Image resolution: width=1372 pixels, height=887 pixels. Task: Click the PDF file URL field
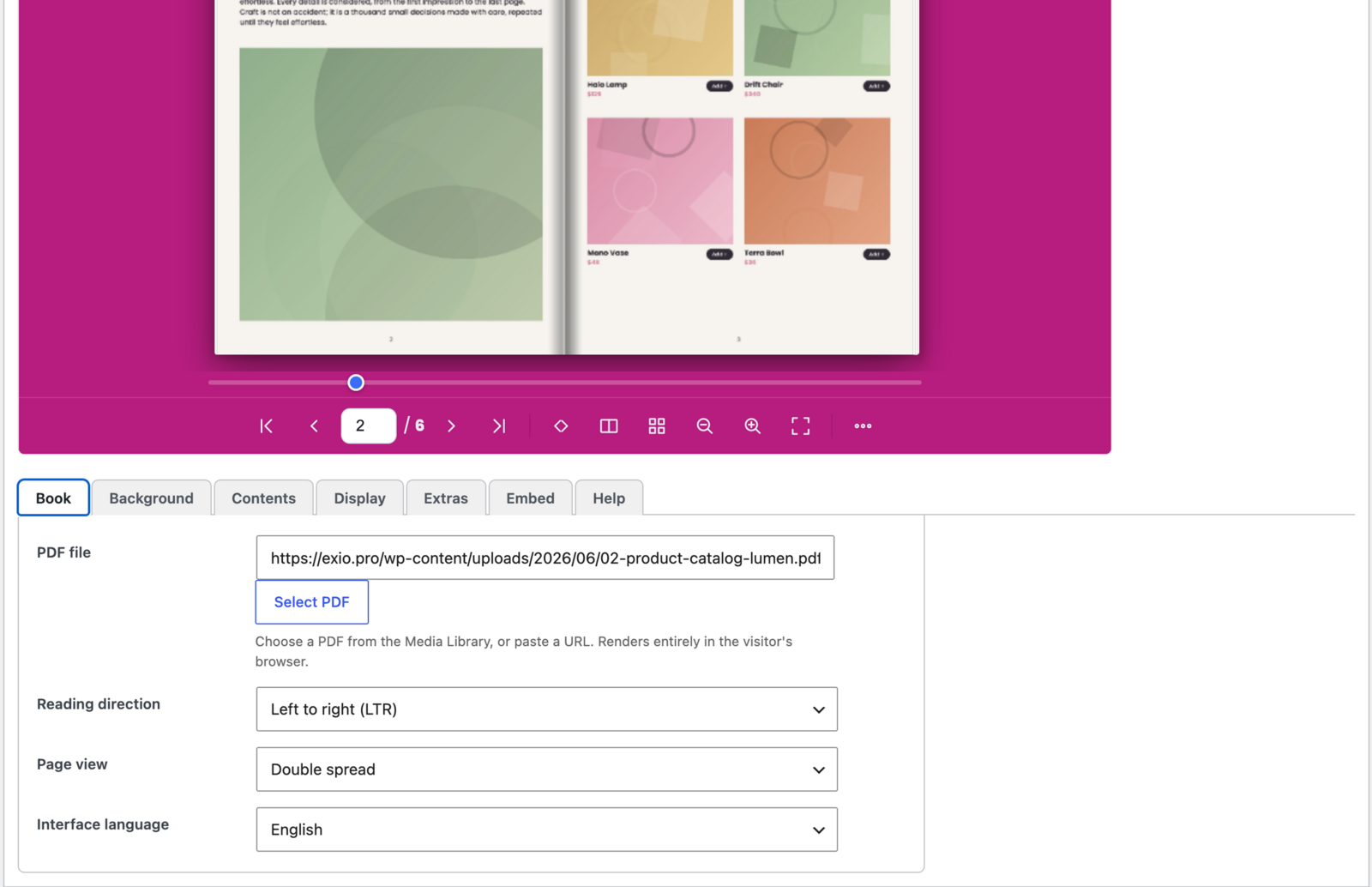click(x=545, y=558)
